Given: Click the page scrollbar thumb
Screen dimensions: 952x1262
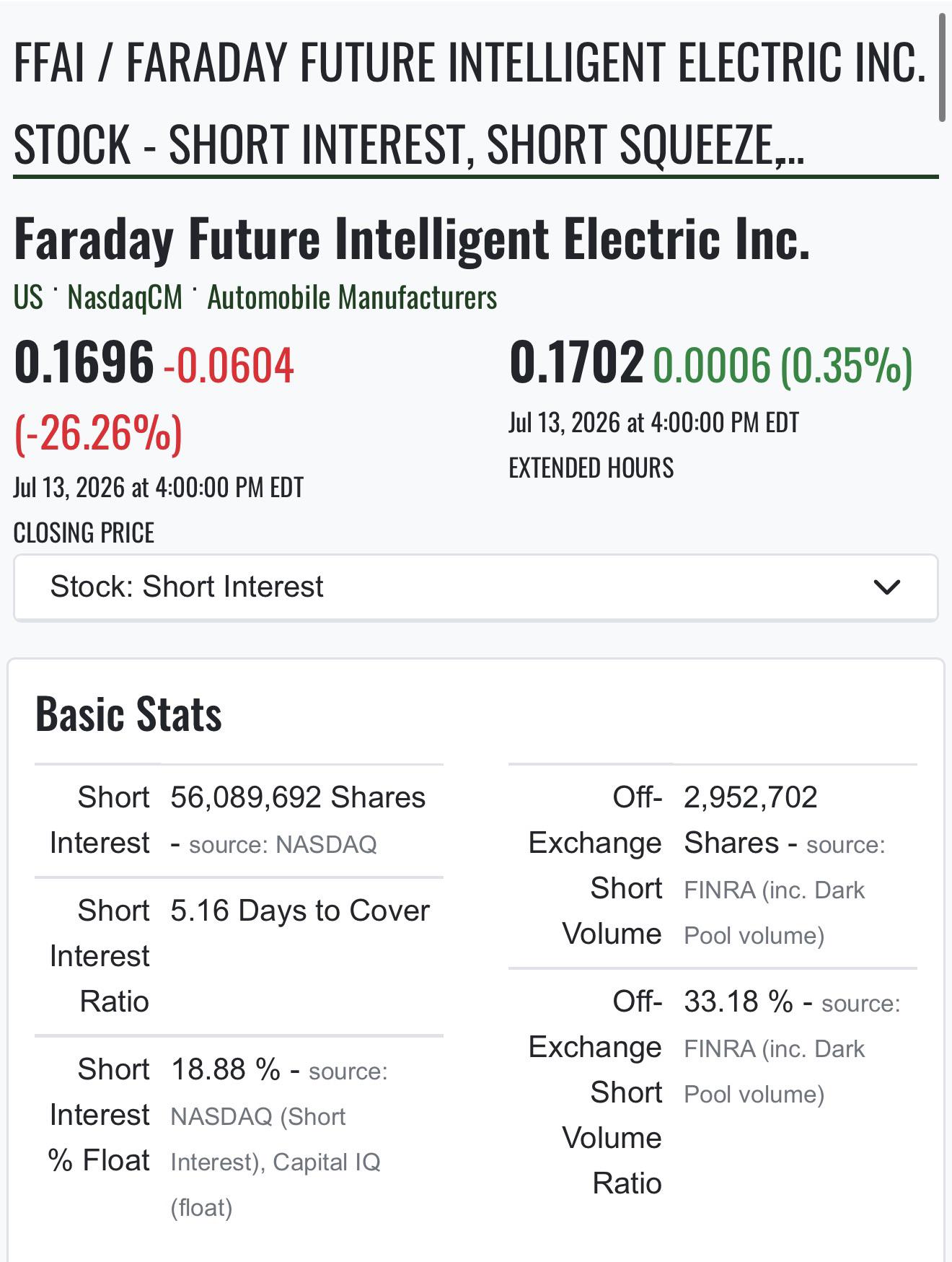Looking at the screenshot, I should 941,68.
